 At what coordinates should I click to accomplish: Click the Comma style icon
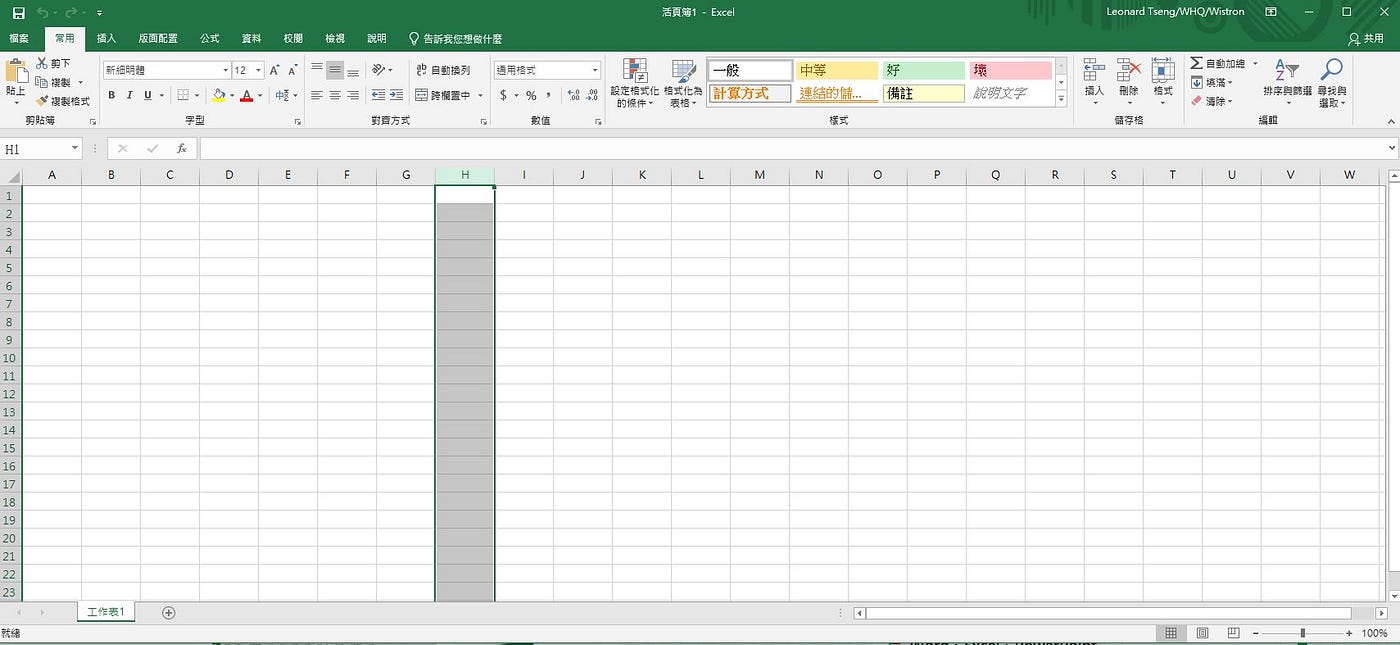pos(548,95)
